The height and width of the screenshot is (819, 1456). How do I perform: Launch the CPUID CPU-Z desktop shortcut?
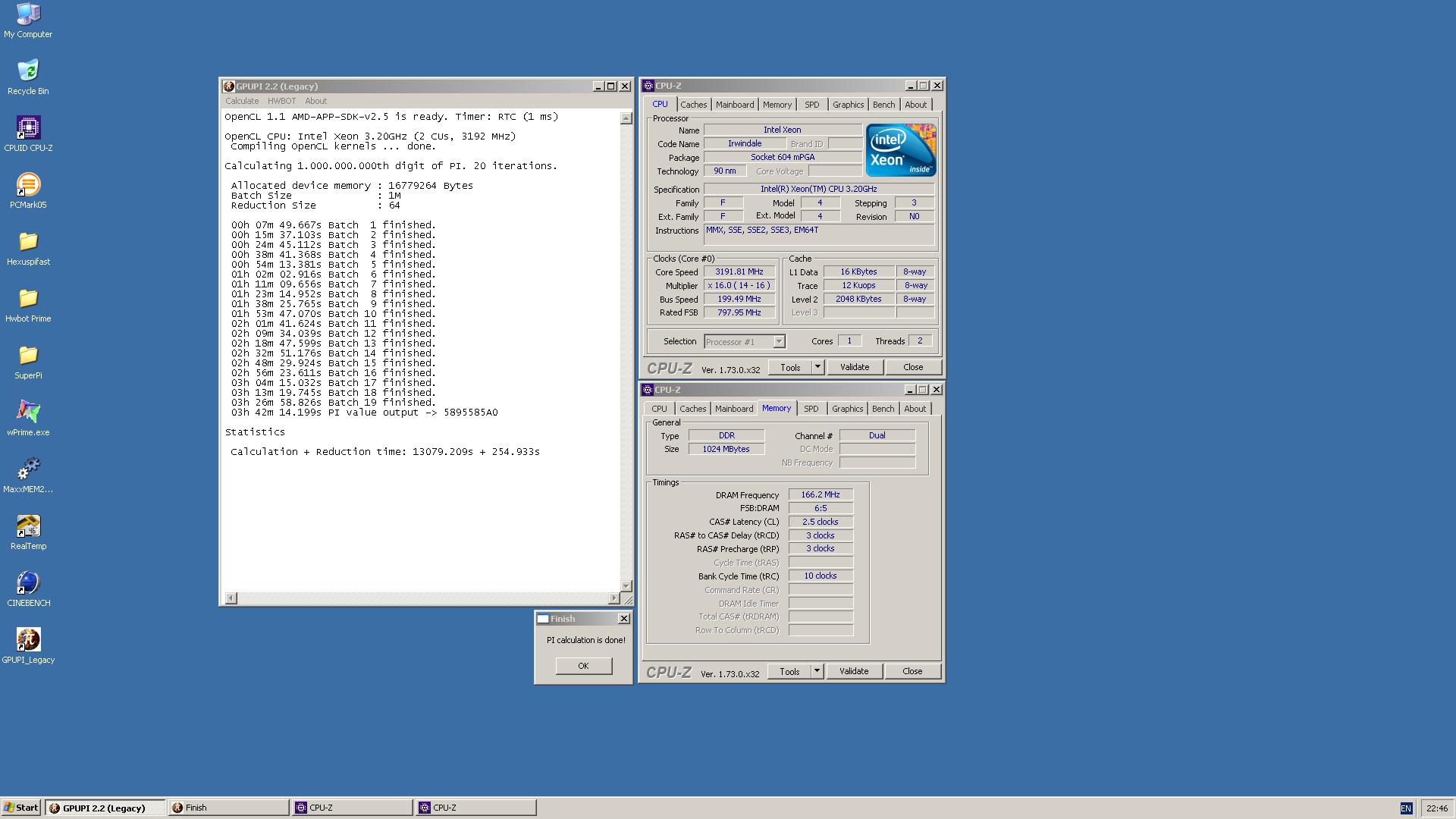(x=28, y=133)
